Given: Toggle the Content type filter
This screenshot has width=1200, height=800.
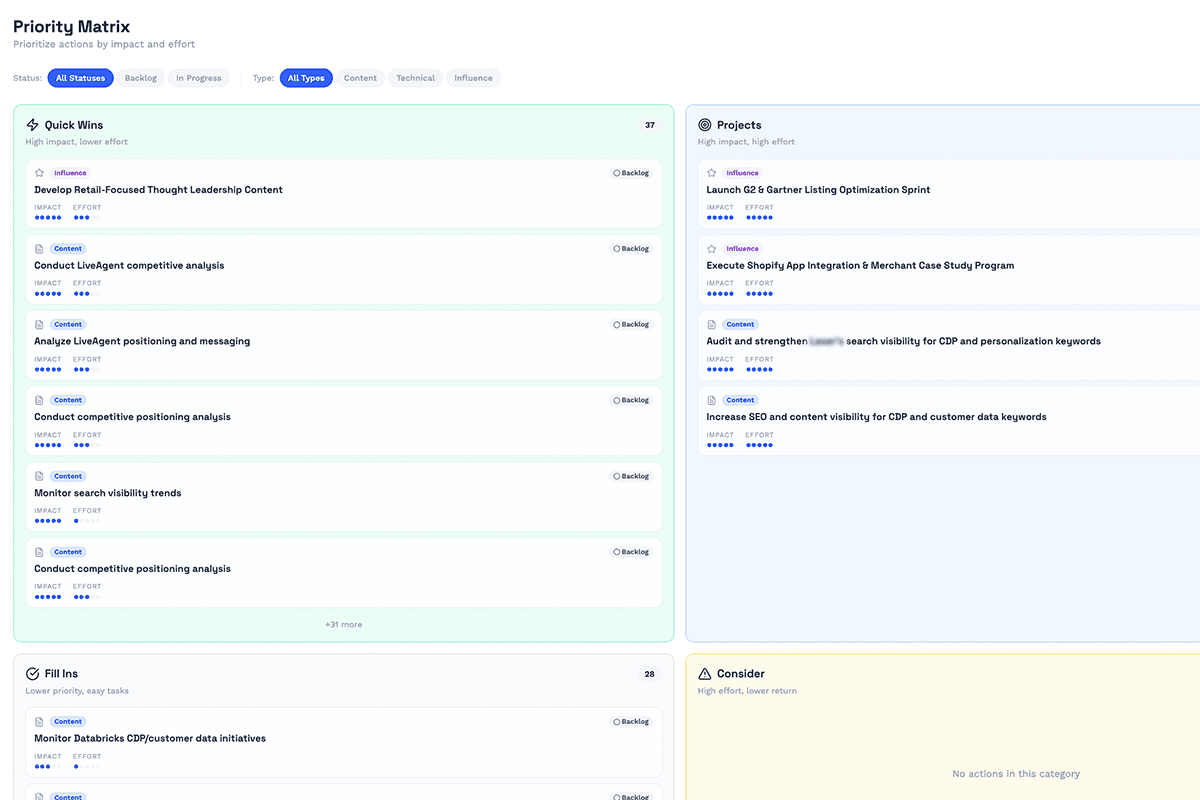Looking at the screenshot, I should point(359,77).
